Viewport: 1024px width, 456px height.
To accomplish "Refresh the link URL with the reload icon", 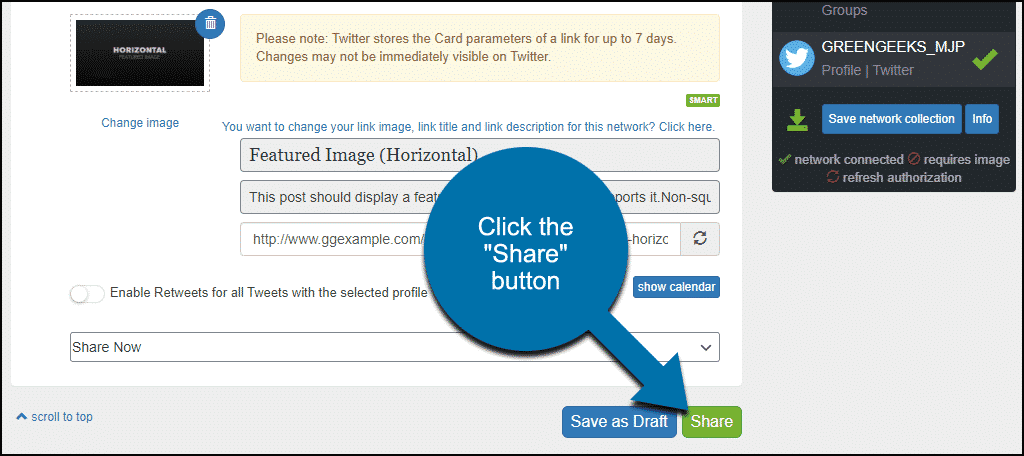I will point(700,239).
